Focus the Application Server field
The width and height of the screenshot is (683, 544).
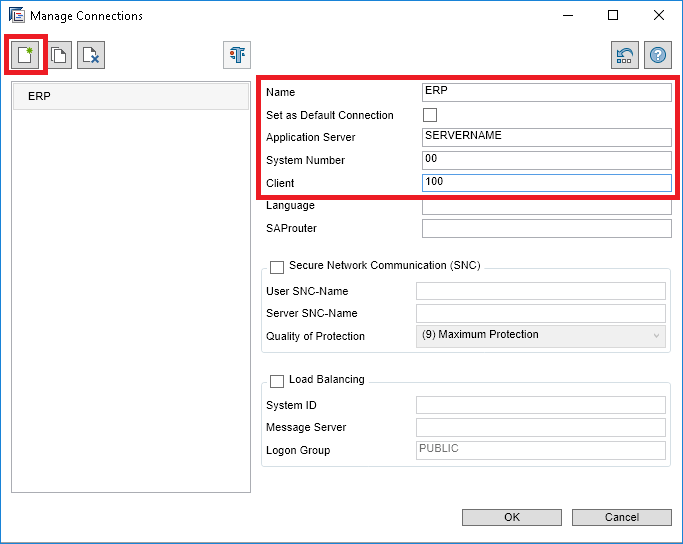546,137
